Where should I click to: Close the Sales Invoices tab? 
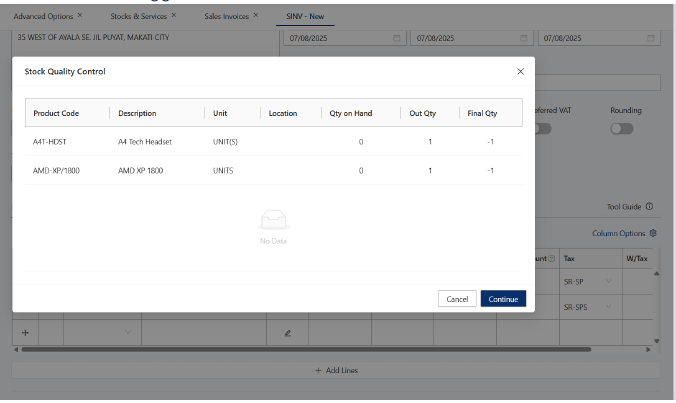256,15
